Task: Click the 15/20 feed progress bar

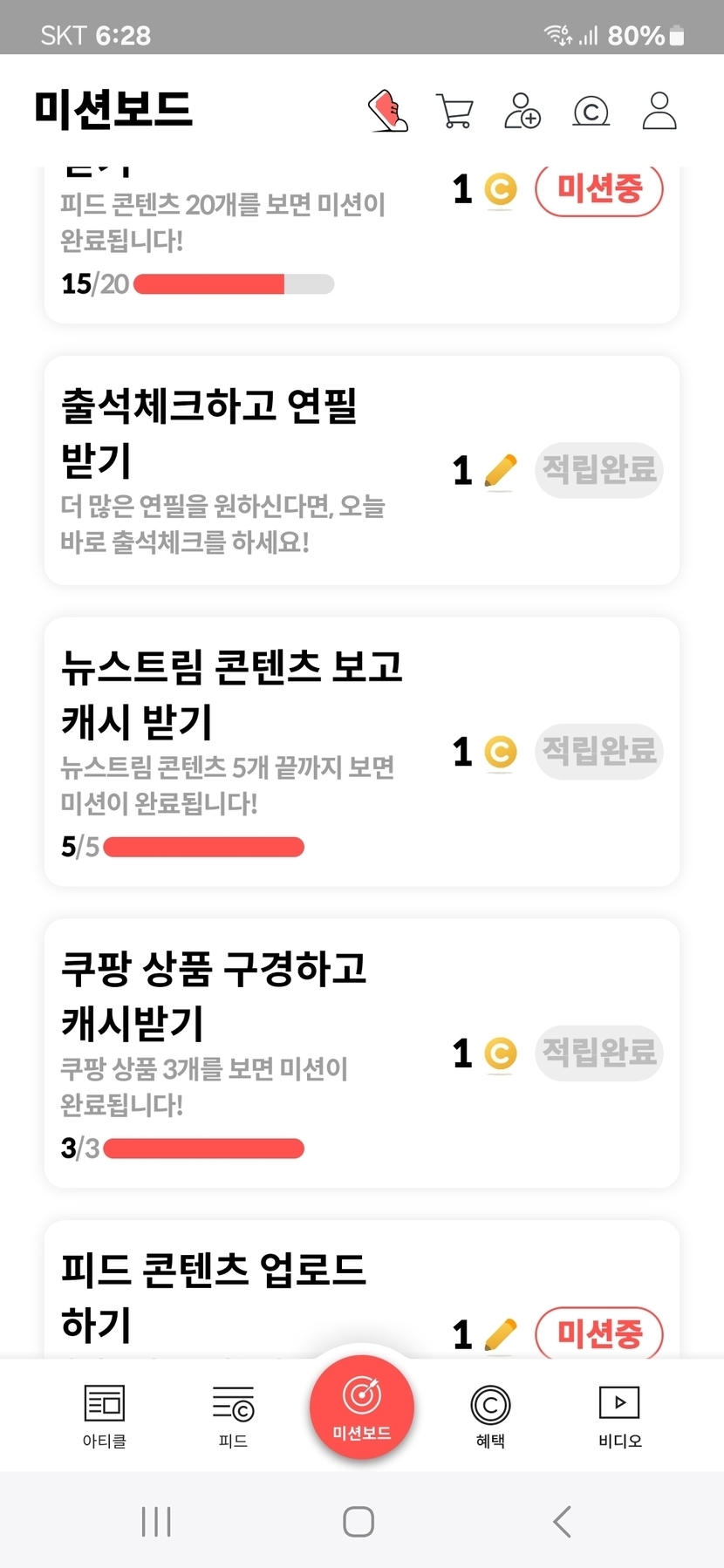Action: point(234,284)
